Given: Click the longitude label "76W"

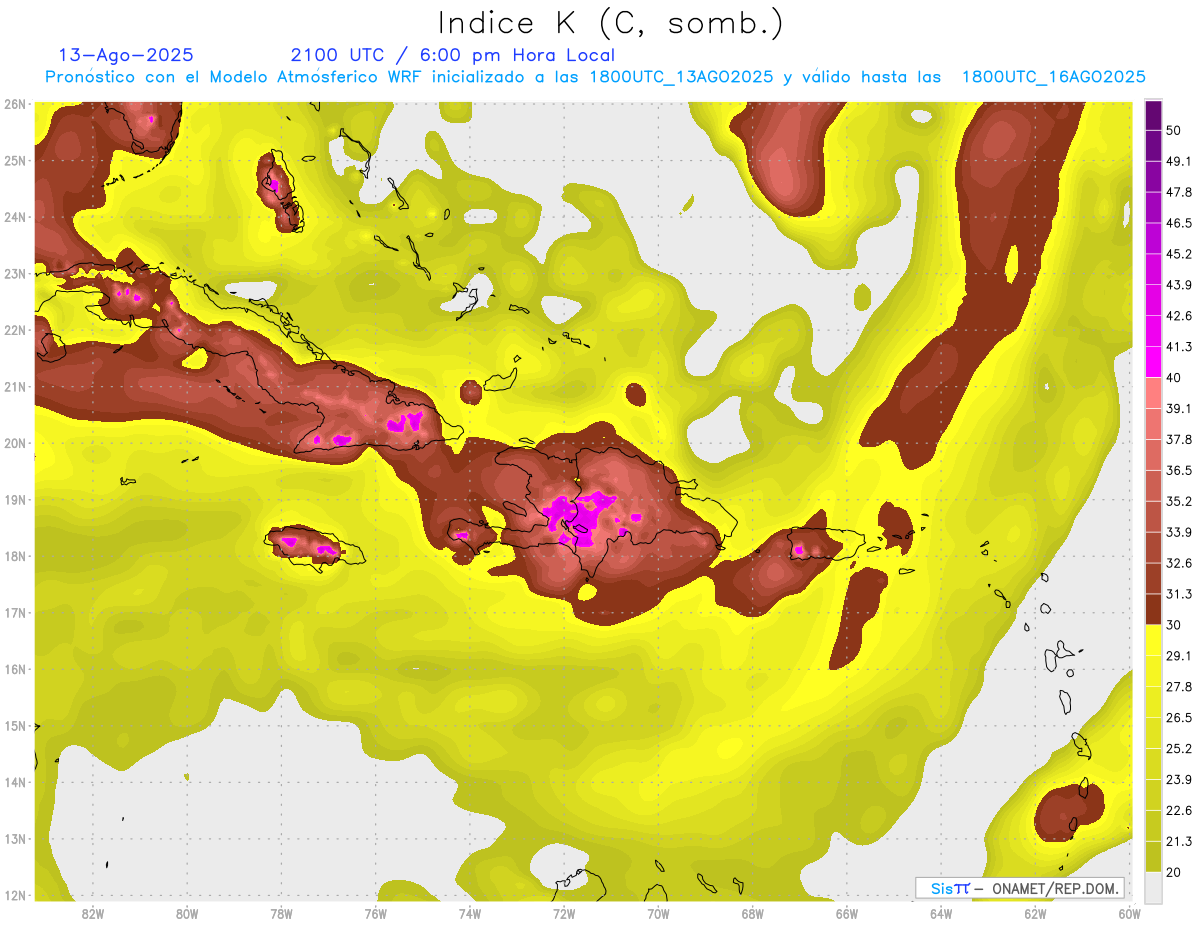Looking at the screenshot, I should pyautogui.click(x=376, y=914).
